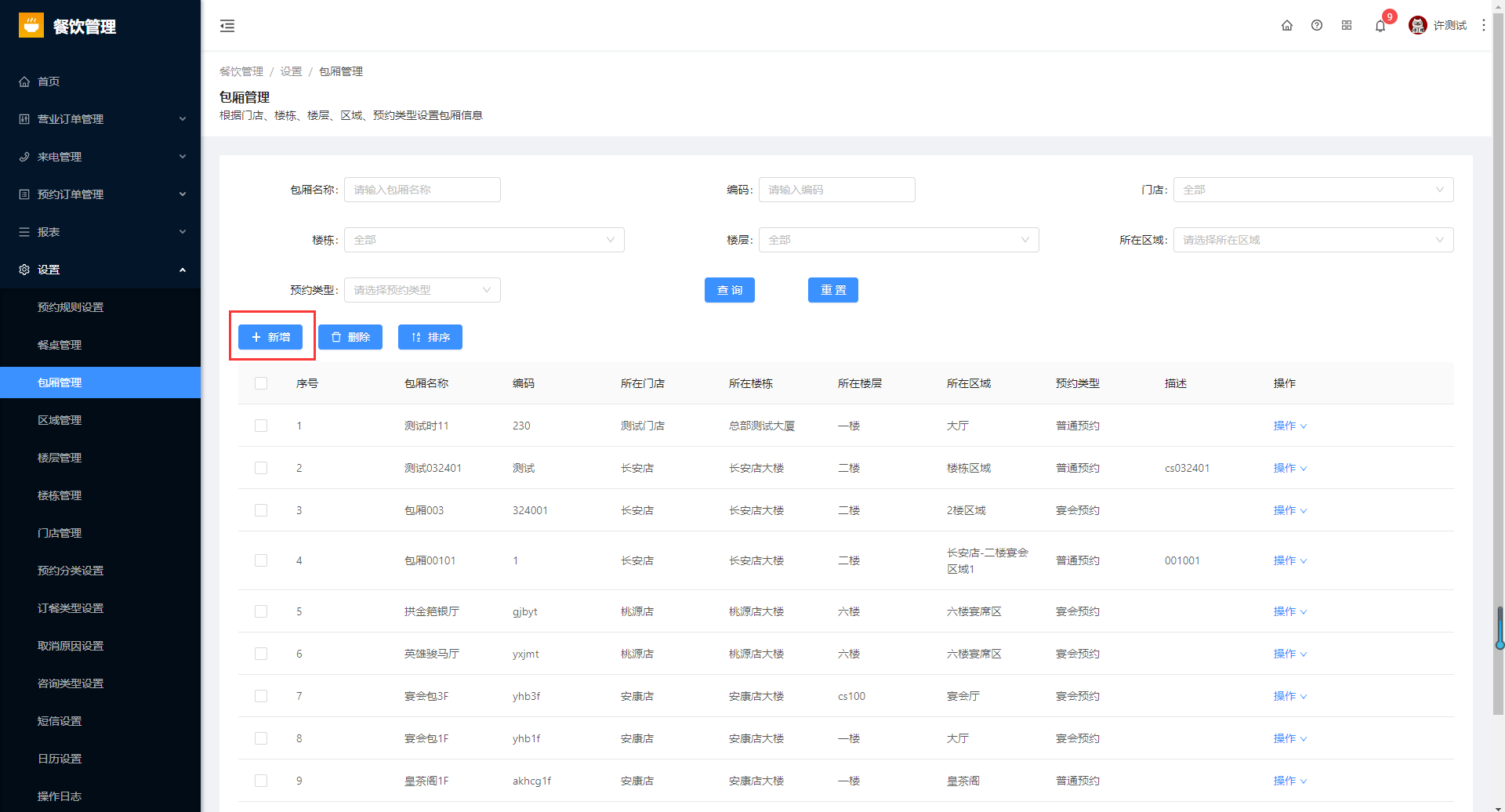Focus the 包厢名称 input field
Screen dimensions: 1505x812
pos(422,190)
